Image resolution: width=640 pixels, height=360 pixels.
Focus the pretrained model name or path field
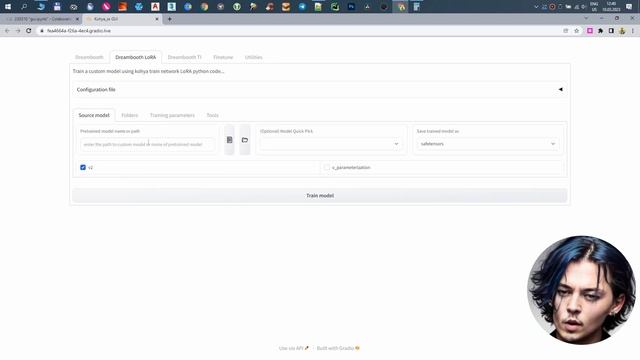click(x=147, y=144)
